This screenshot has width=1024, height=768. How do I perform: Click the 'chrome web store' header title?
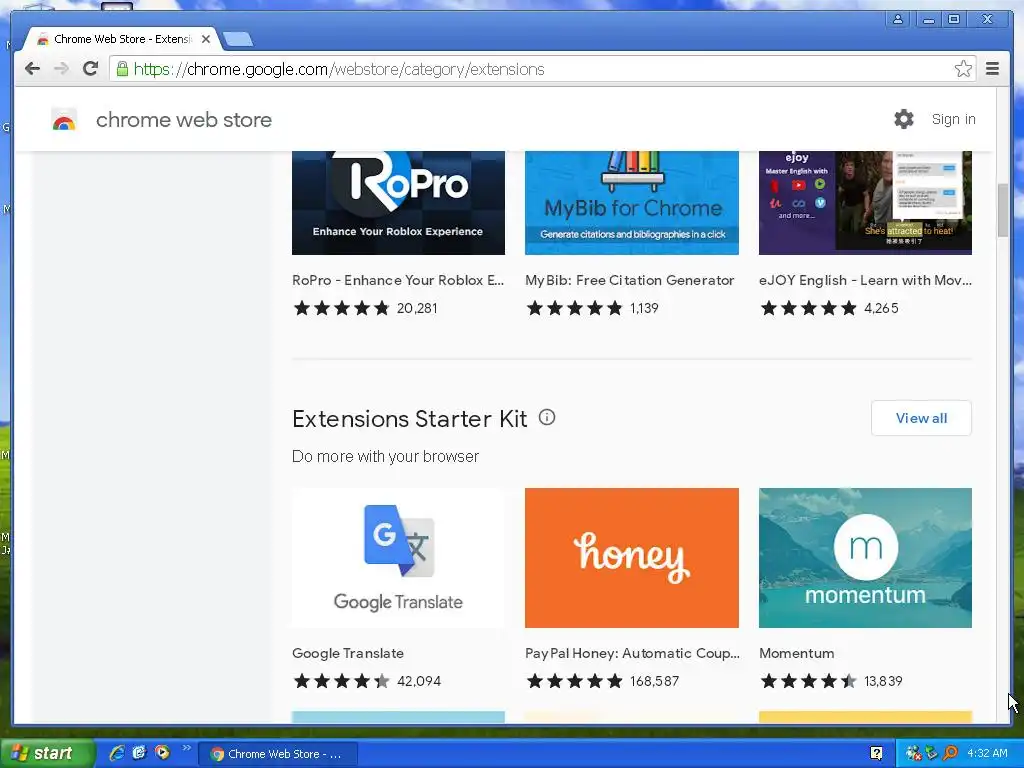click(x=184, y=120)
